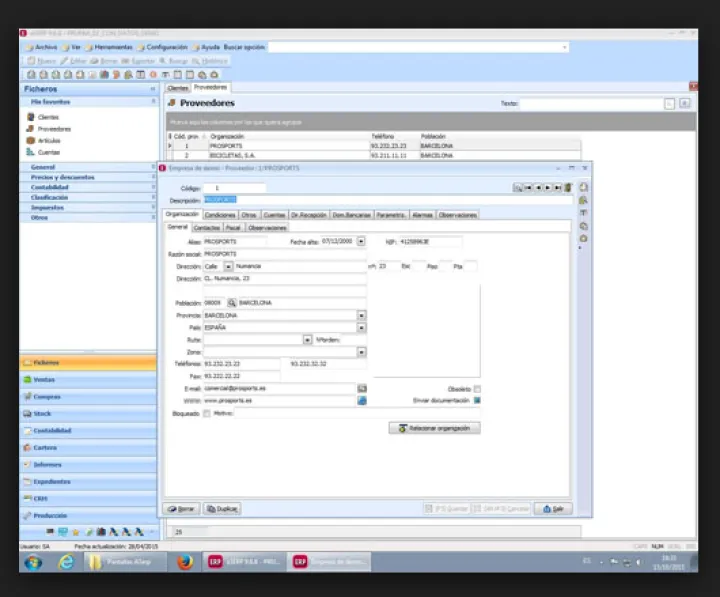Sort by the Organización column header

(x=289, y=136)
